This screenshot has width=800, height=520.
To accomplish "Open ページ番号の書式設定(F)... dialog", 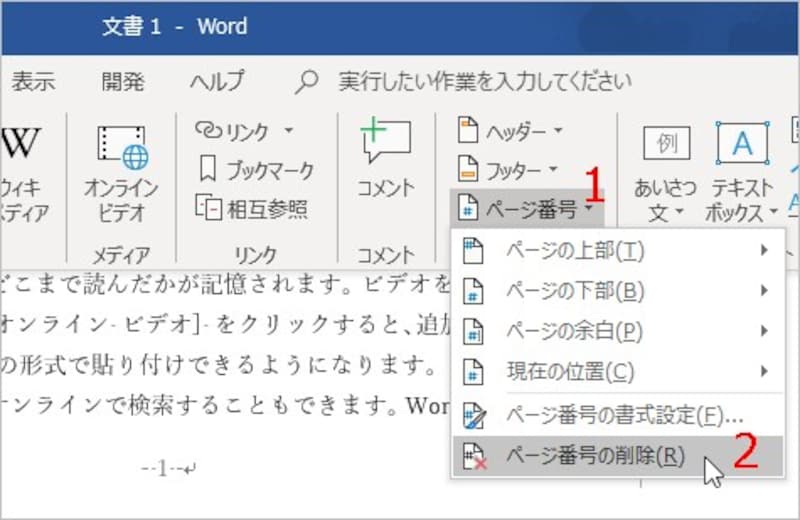I will (618, 415).
